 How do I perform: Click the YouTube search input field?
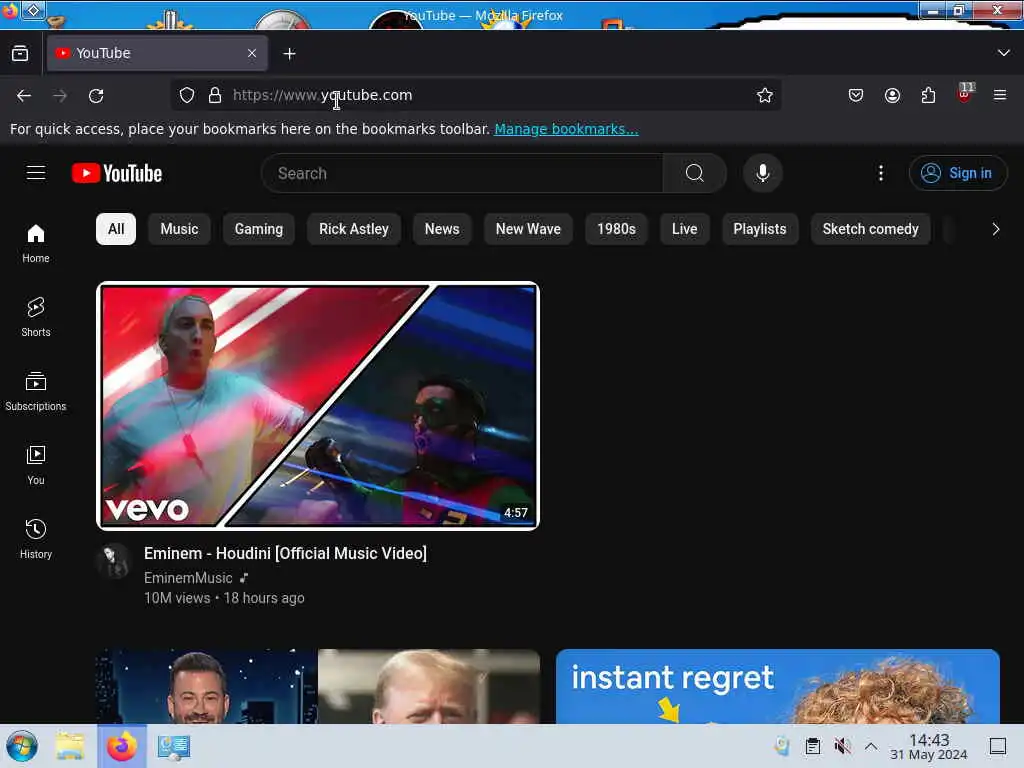pos(462,173)
